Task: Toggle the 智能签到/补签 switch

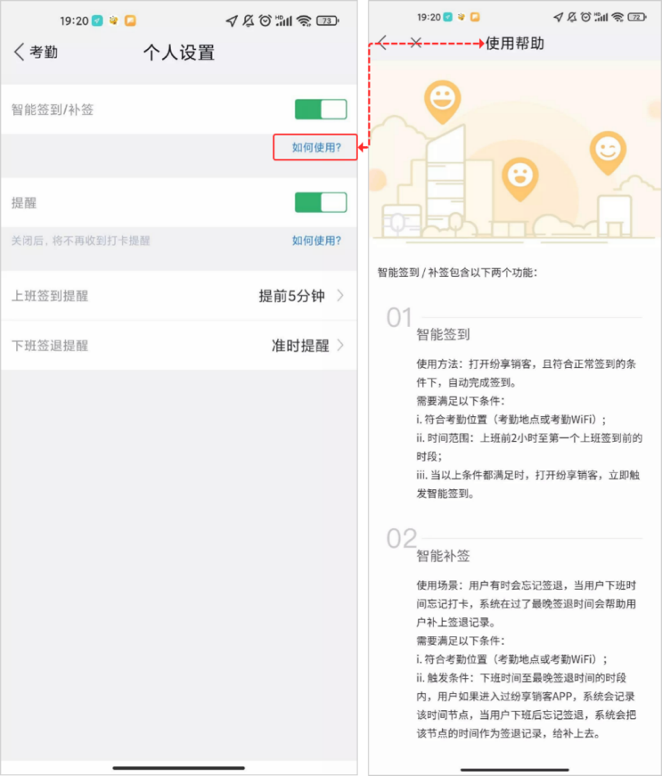Action: click(x=321, y=109)
